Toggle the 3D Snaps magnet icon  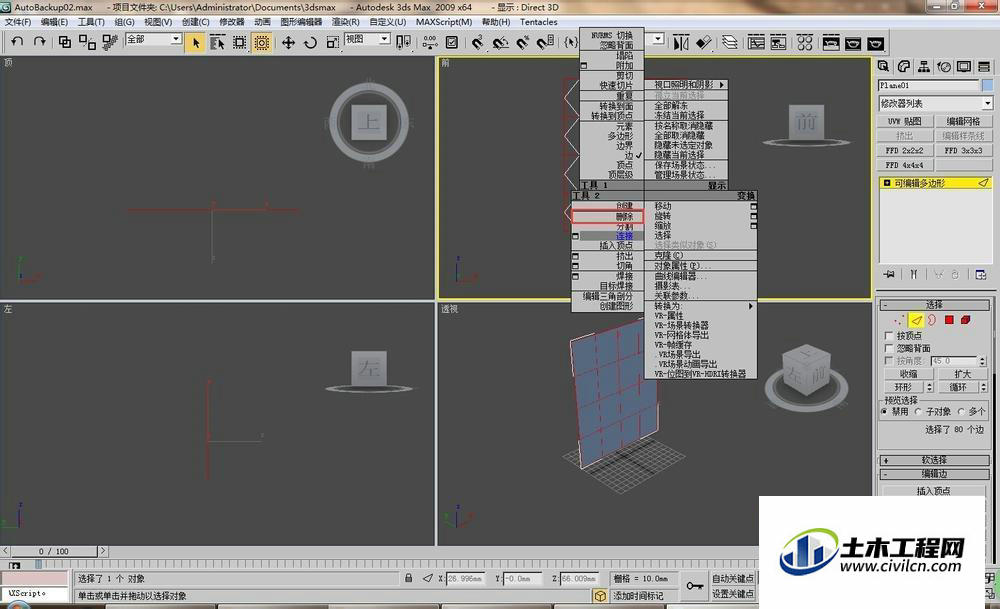pyautogui.click(x=478, y=43)
